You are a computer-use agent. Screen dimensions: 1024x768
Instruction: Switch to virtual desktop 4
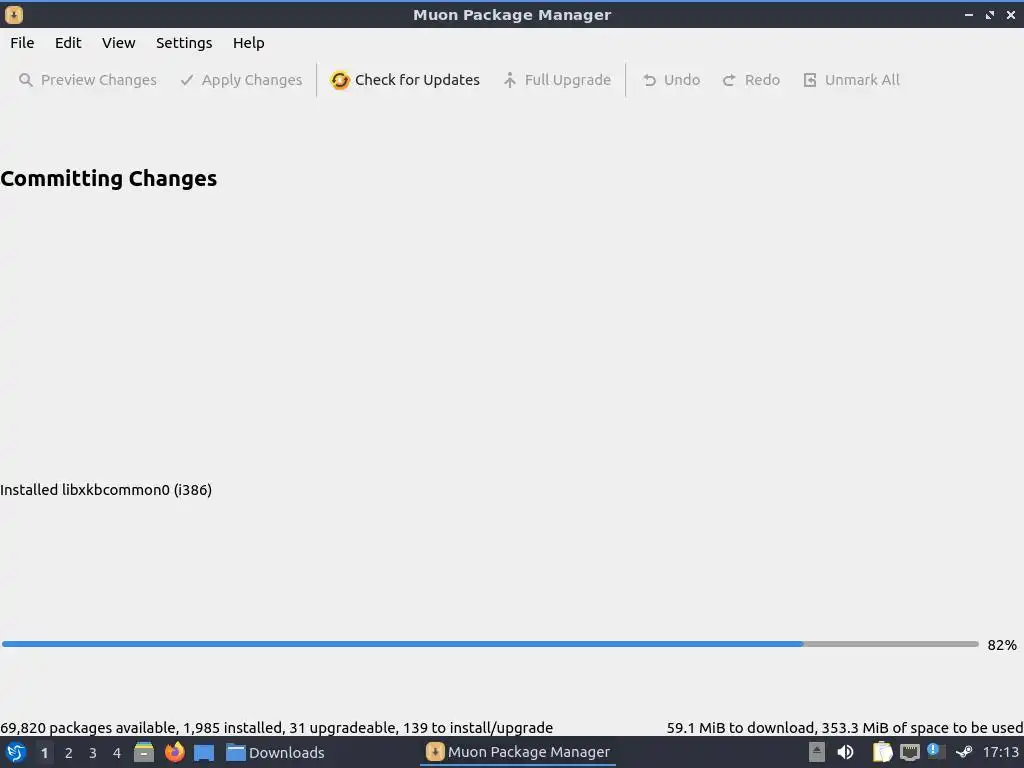117,753
